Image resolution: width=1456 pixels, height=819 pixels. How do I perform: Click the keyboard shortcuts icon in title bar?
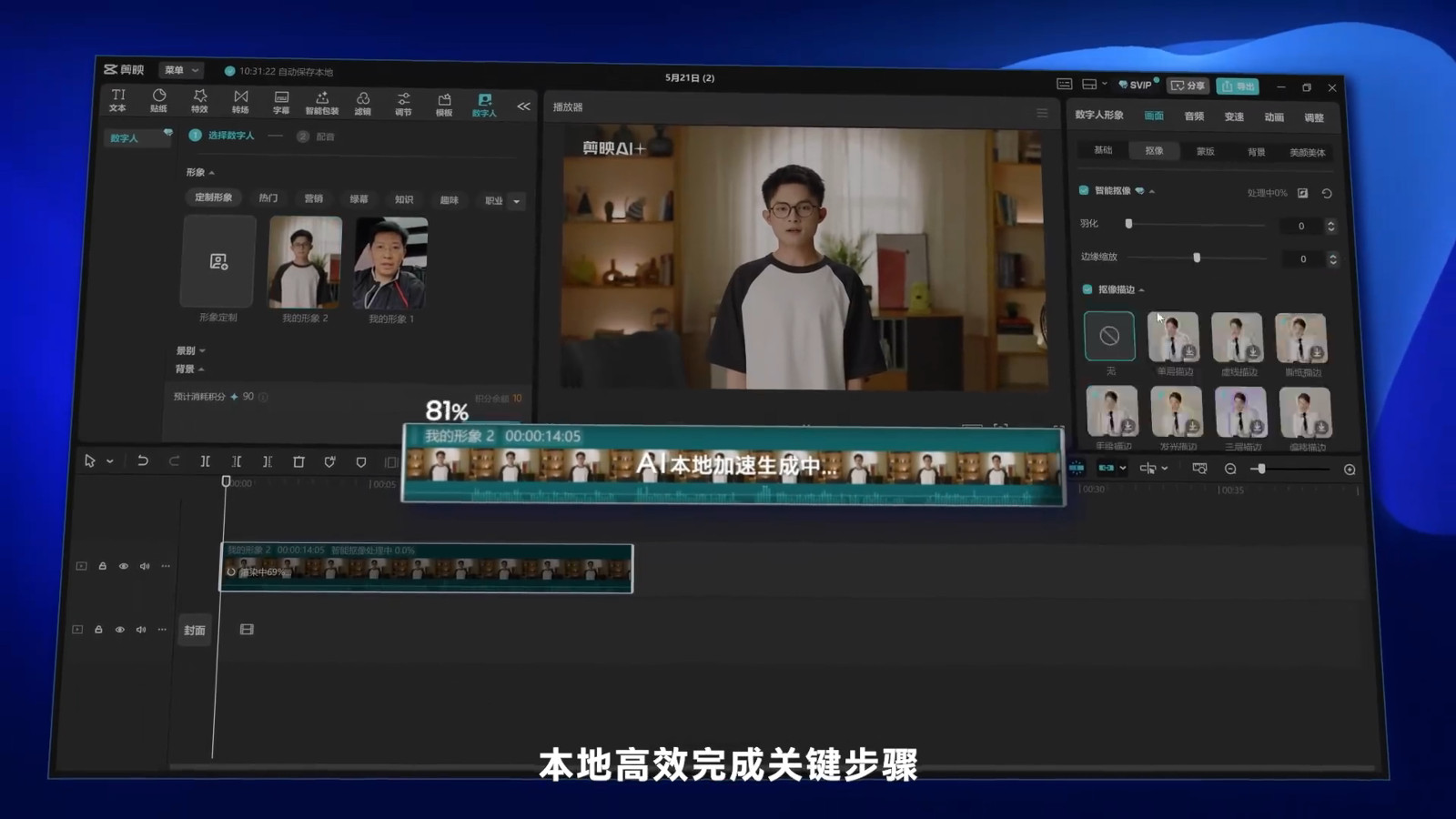[1064, 84]
